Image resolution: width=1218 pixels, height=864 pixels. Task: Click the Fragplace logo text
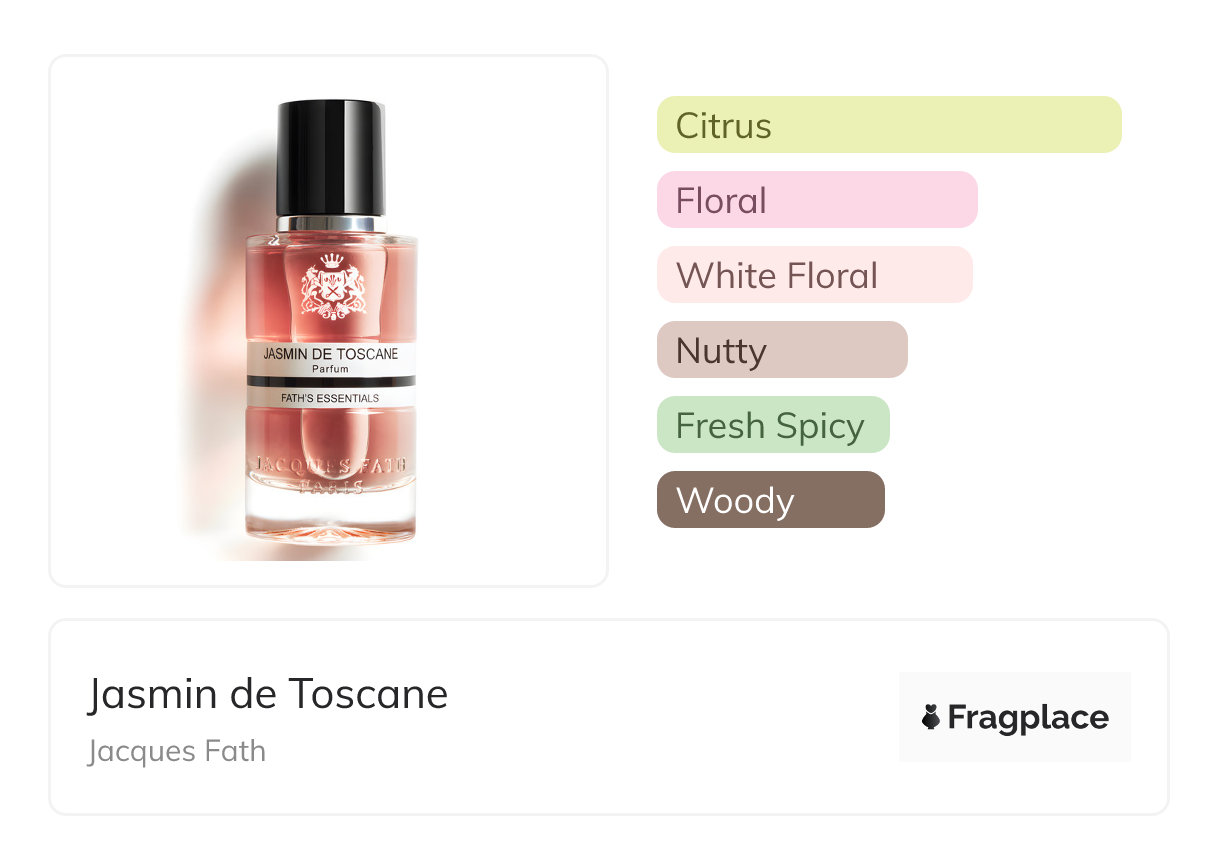(1028, 717)
